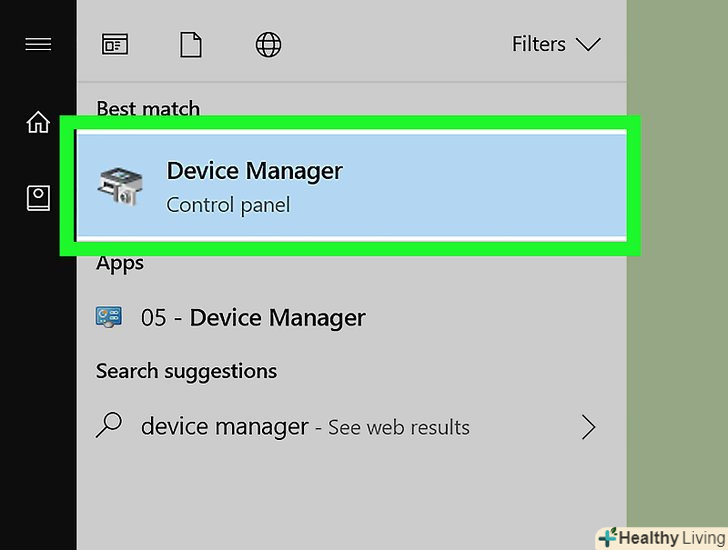
Task: Click the "Control panel" subtitle text
Action: 228,205
